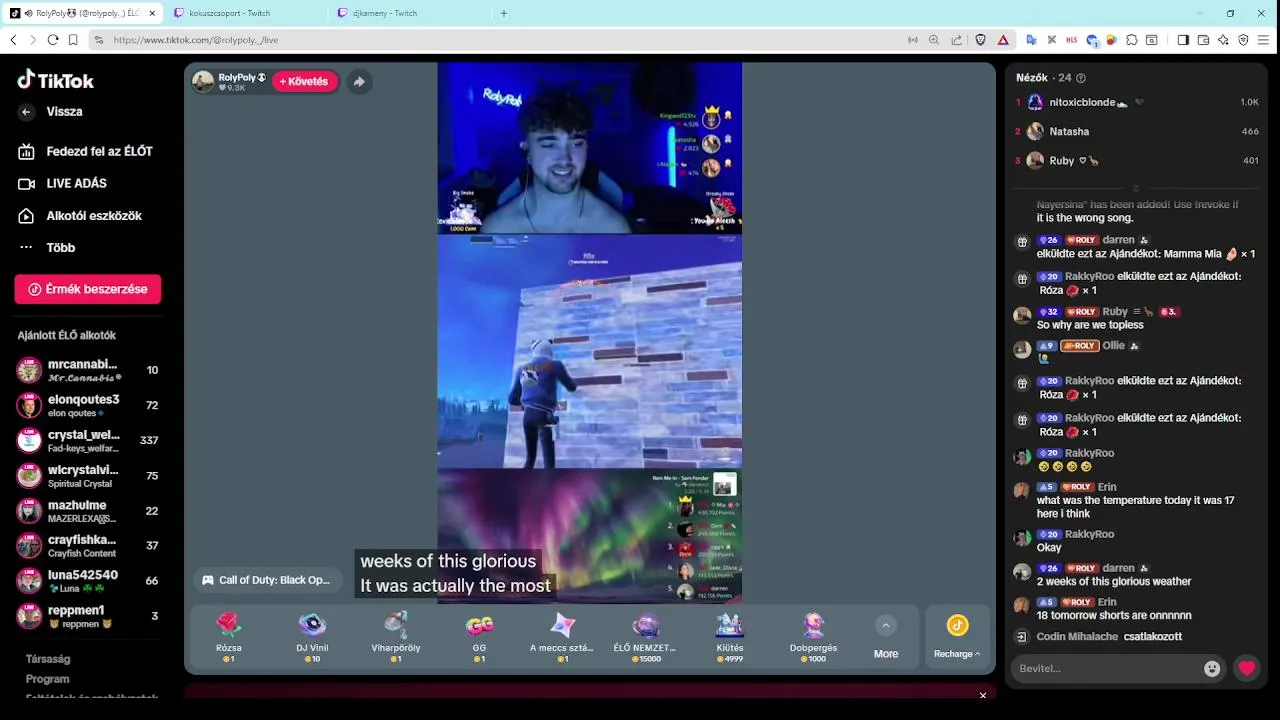Click the Társaság footer link
This screenshot has width=1280, height=720.
tap(48, 659)
